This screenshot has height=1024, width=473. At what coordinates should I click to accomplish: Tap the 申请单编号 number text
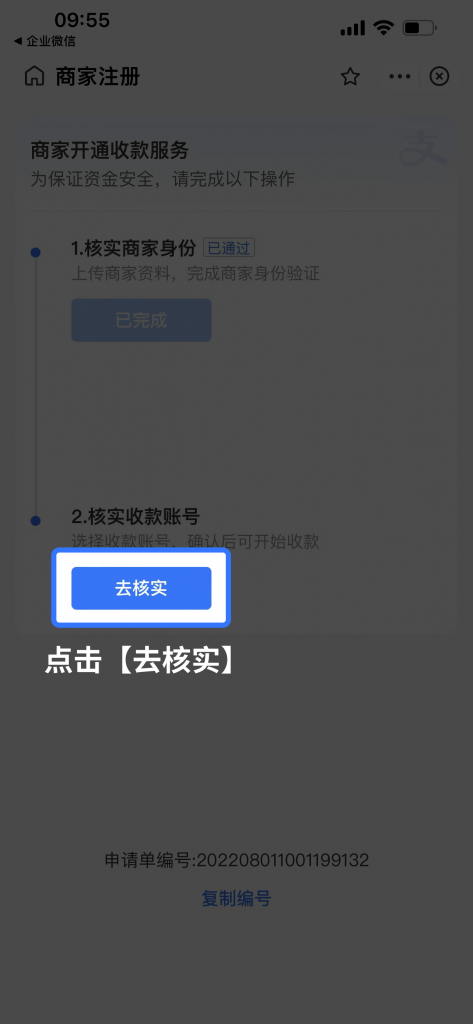236,860
